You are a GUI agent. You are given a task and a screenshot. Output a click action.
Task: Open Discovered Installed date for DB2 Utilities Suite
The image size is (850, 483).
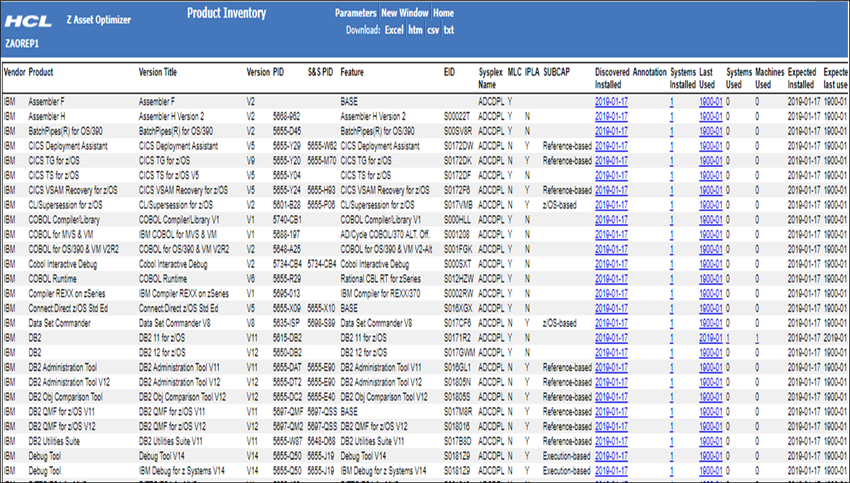coord(611,441)
